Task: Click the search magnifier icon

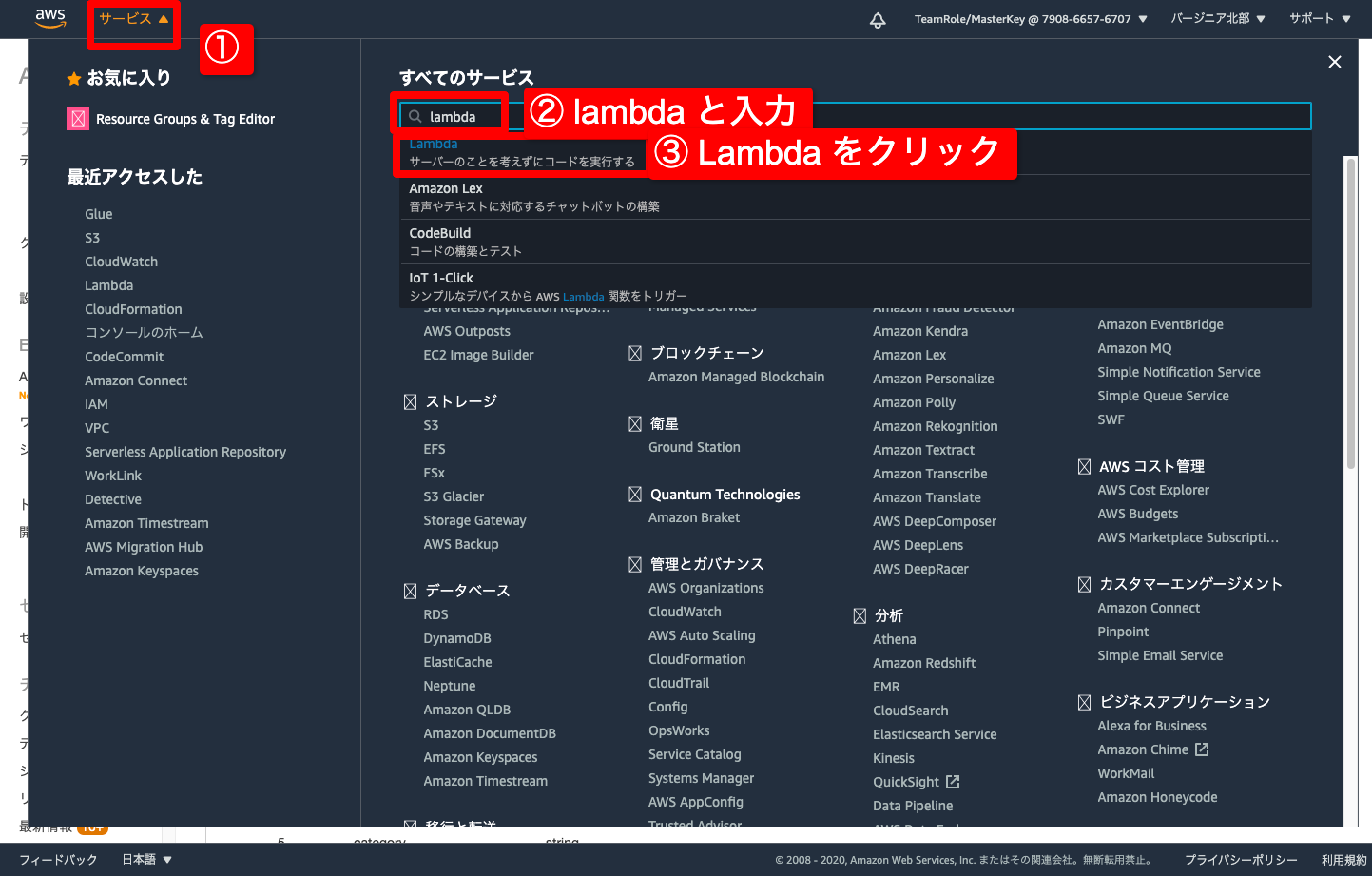Action: pyautogui.click(x=415, y=117)
